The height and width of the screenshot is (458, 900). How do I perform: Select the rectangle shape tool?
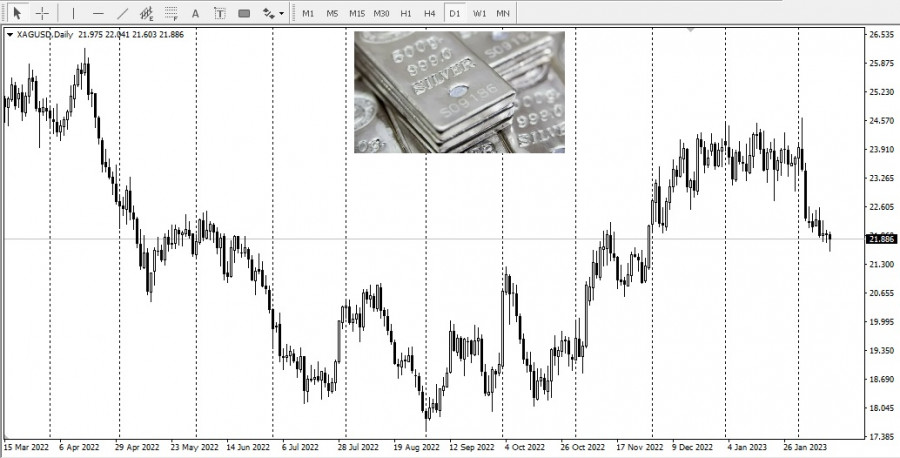[244, 13]
